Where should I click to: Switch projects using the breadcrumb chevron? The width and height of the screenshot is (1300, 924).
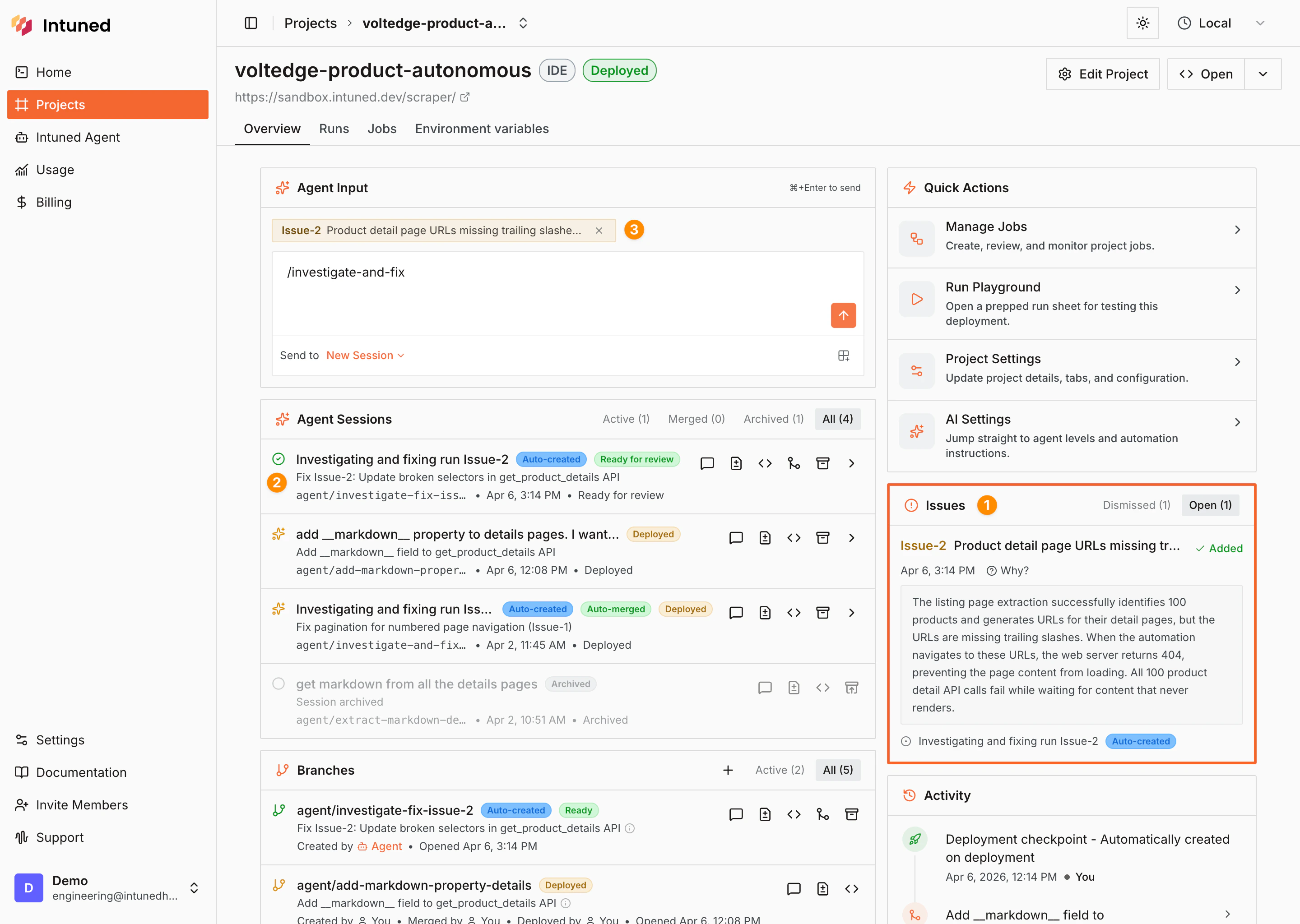(x=523, y=23)
